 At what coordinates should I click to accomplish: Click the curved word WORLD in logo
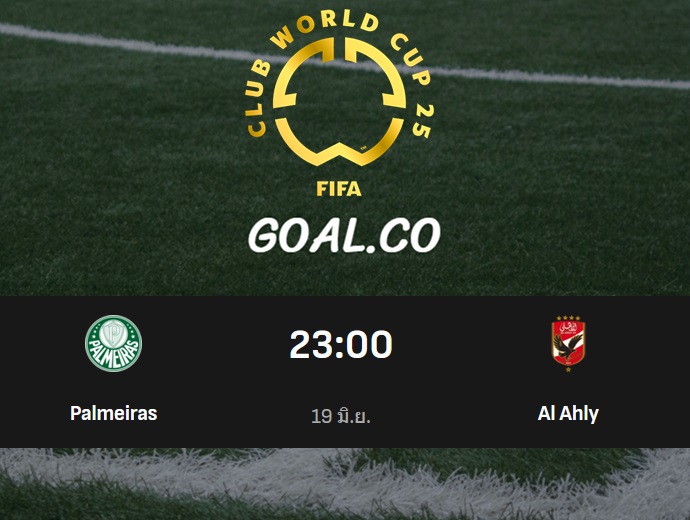click(x=324, y=28)
